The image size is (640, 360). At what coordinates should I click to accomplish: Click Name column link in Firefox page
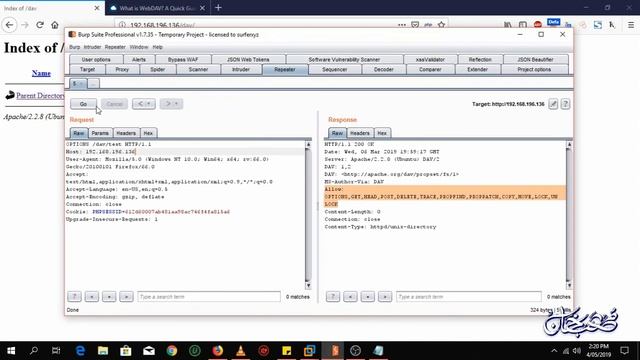(41, 73)
